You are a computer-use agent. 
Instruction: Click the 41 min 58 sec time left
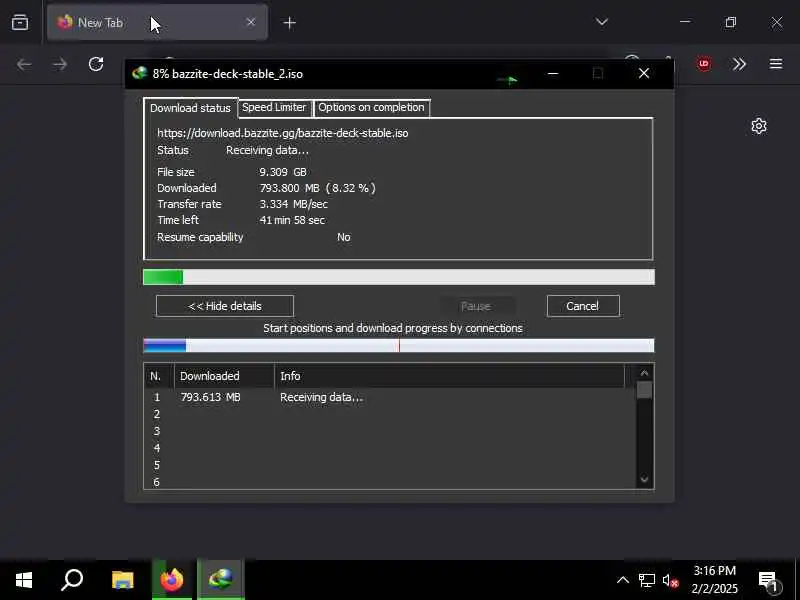pyautogui.click(x=292, y=220)
